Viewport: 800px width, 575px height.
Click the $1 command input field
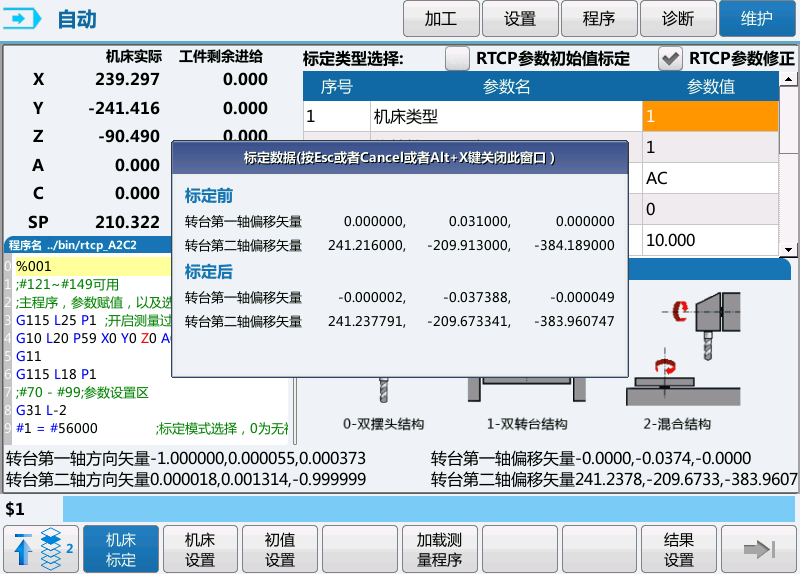pyautogui.click(x=430, y=509)
